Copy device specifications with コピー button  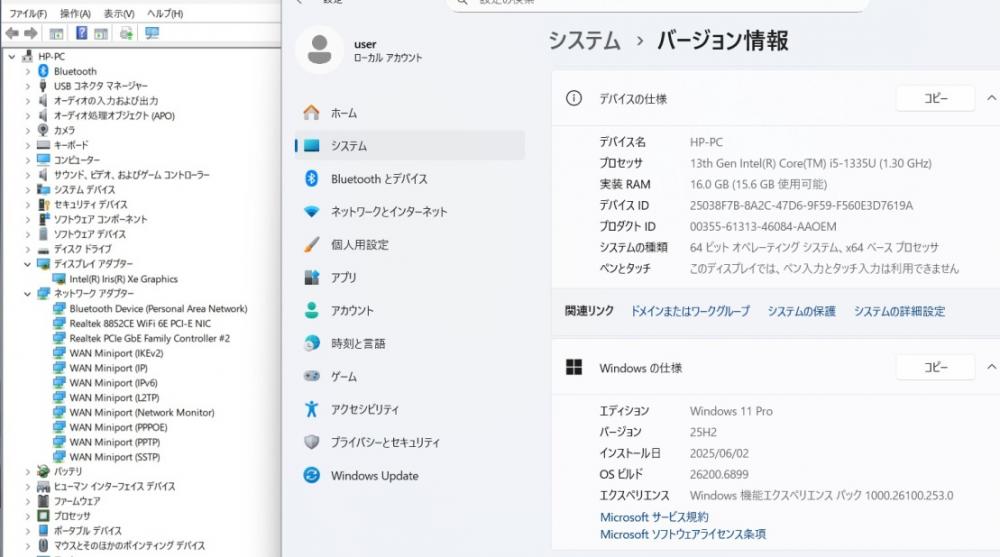pos(936,98)
